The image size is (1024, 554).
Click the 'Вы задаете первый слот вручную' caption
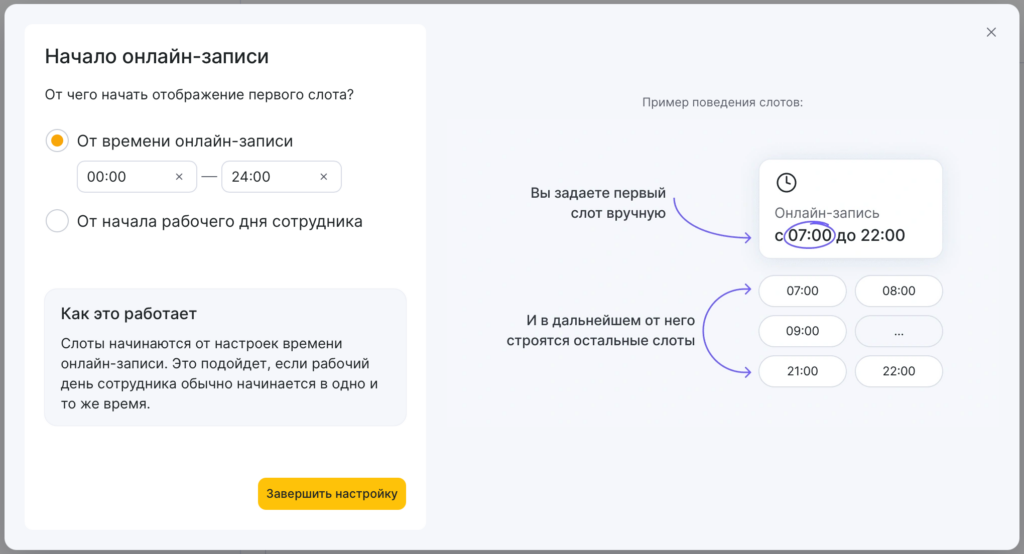point(598,203)
